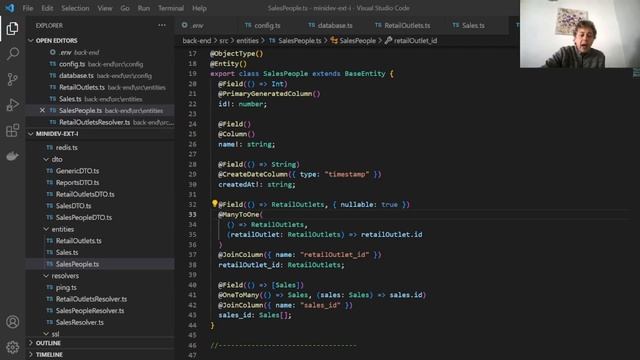Click src in breadcrumb path
Viewport: 640px width, 360px height.
pyautogui.click(x=224, y=40)
